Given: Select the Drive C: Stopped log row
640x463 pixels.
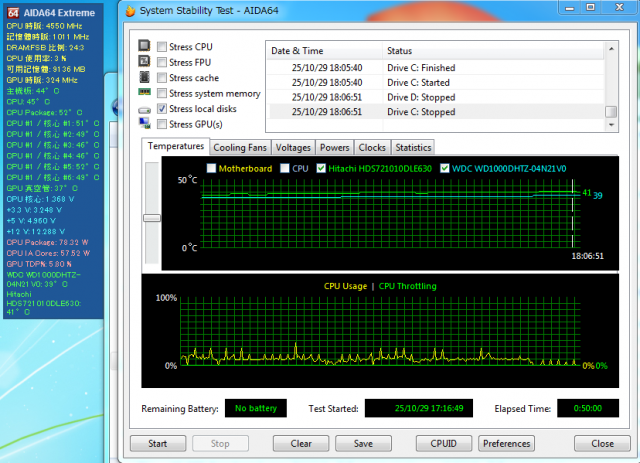Looking at the screenshot, I should pos(436,112).
